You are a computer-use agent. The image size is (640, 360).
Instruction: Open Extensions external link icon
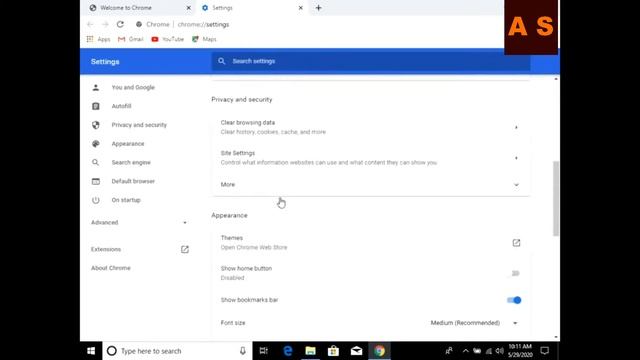coord(185,249)
